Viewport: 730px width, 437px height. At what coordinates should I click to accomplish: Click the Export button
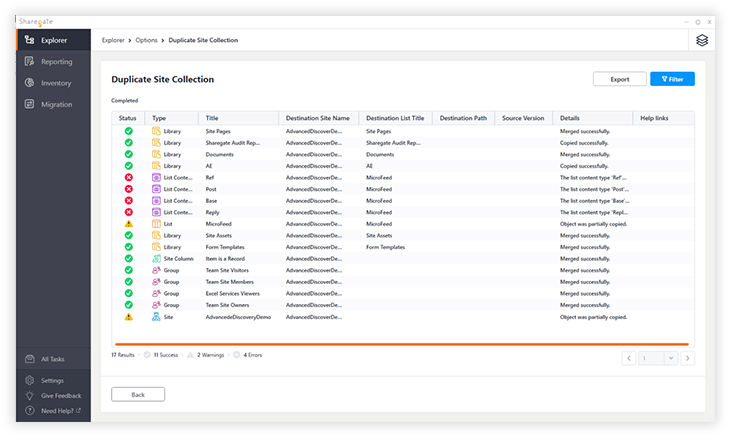[x=619, y=79]
